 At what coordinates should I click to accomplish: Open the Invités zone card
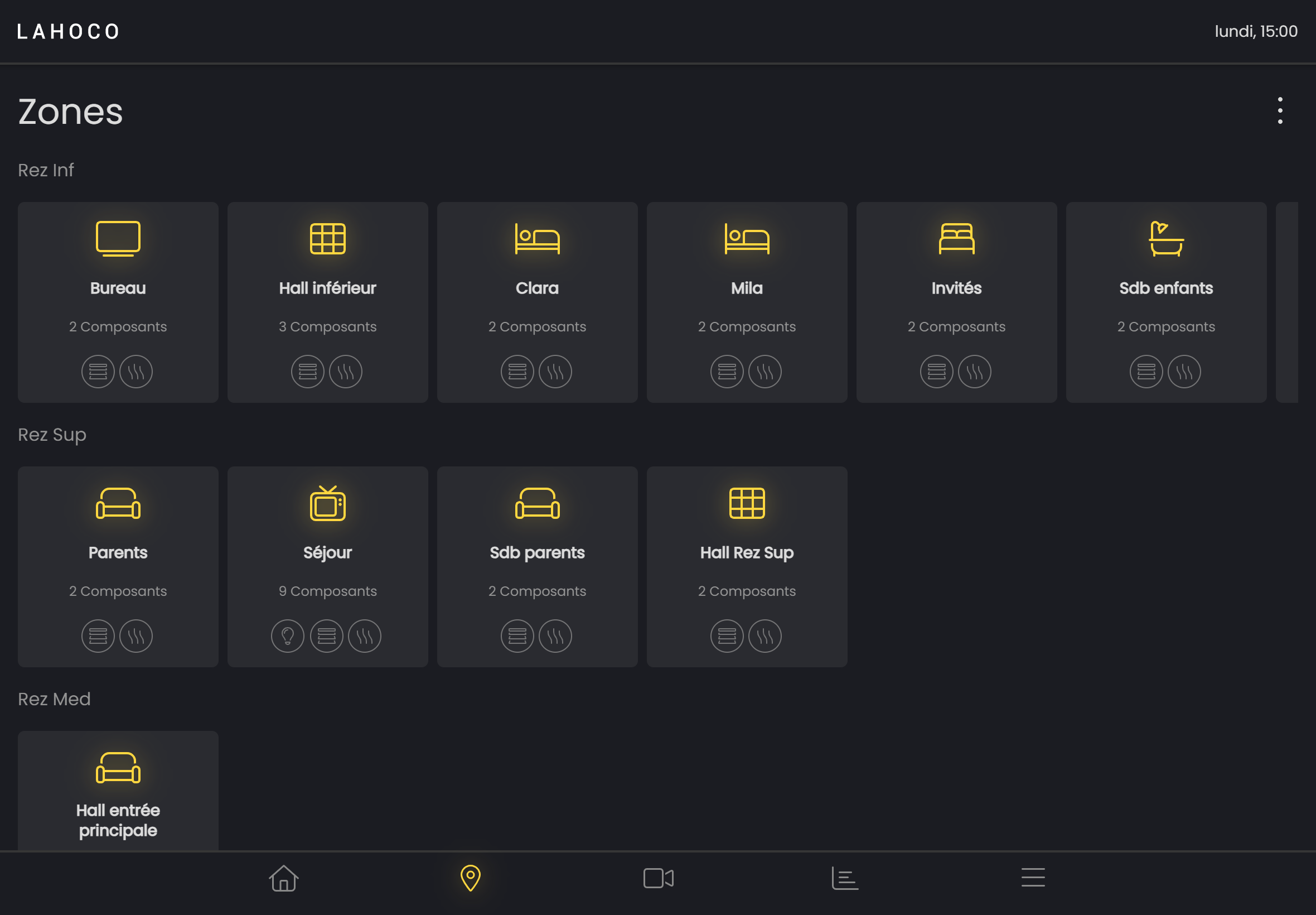pyautogui.click(x=956, y=288)
